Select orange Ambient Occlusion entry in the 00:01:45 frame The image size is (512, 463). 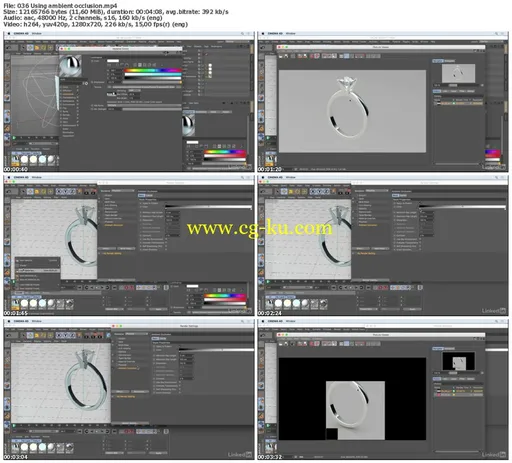[114, 225]
